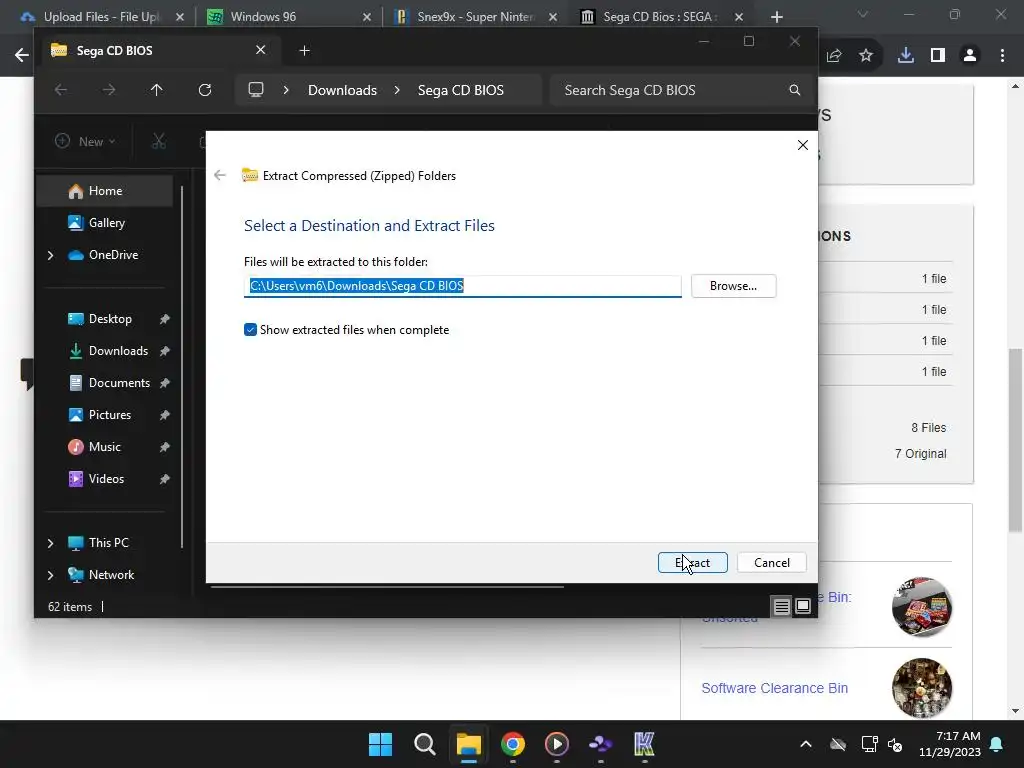1024x768 pixels.
Task: Expand the This PC tree node
Action: 50,543
